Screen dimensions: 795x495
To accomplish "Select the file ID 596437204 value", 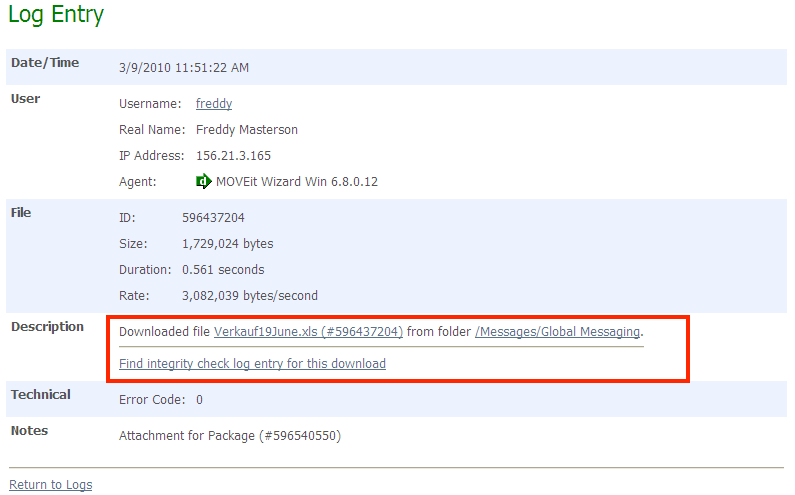I will coord(213,218).
